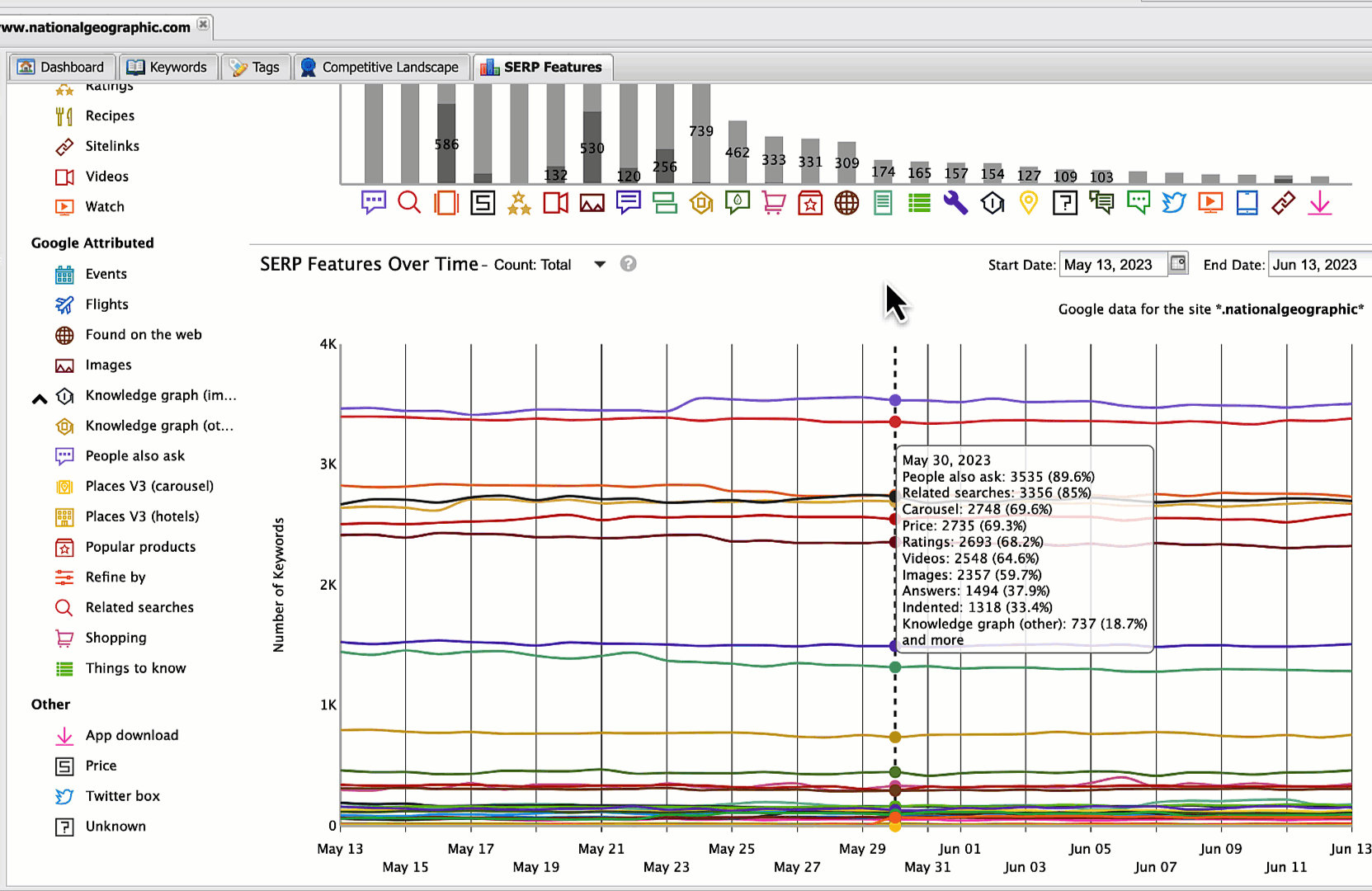Click the End Date input field
The width and height of the screenshot is (1372, 891).
pos(1317,265)
